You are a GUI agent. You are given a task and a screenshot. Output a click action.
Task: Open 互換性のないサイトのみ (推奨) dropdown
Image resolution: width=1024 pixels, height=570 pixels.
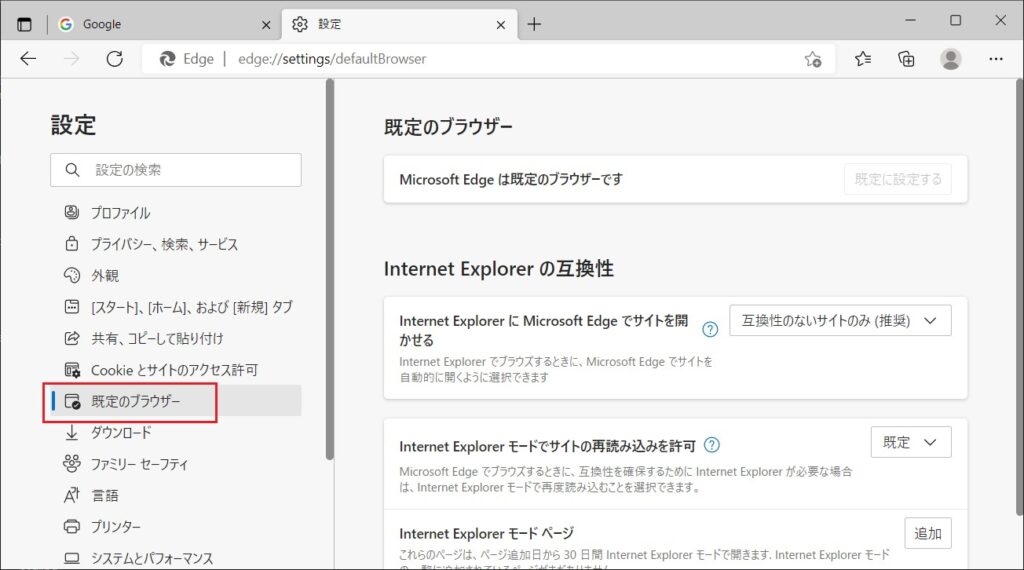(840, 321)
